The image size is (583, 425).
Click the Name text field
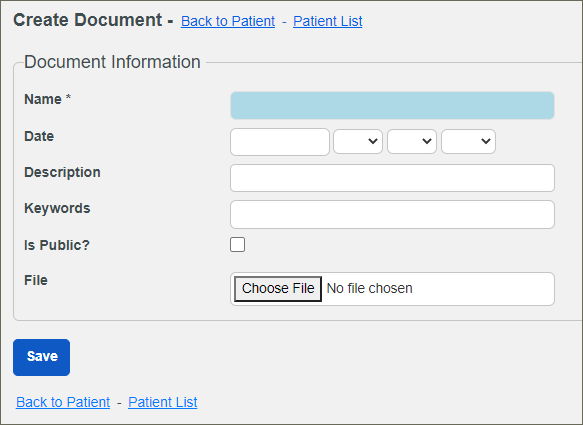coord(392,106)
